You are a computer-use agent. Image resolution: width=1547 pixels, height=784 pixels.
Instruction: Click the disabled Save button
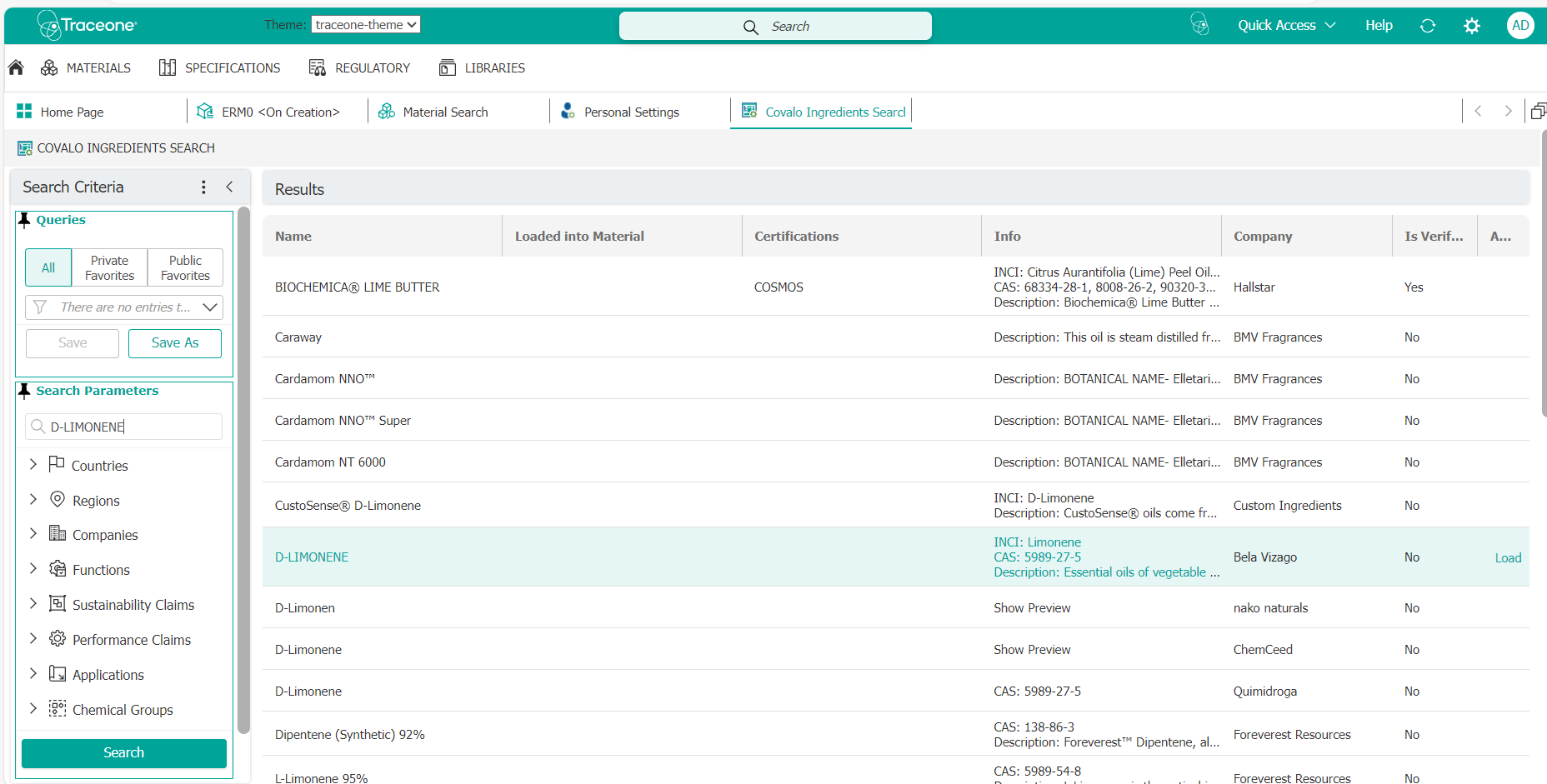tap(73, 343)
